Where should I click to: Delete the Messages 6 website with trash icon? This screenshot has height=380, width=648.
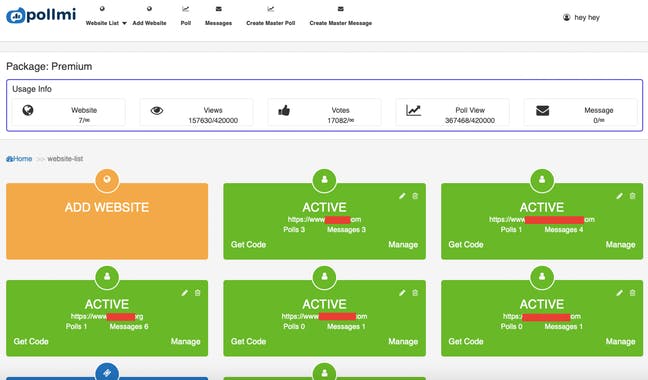198,293
